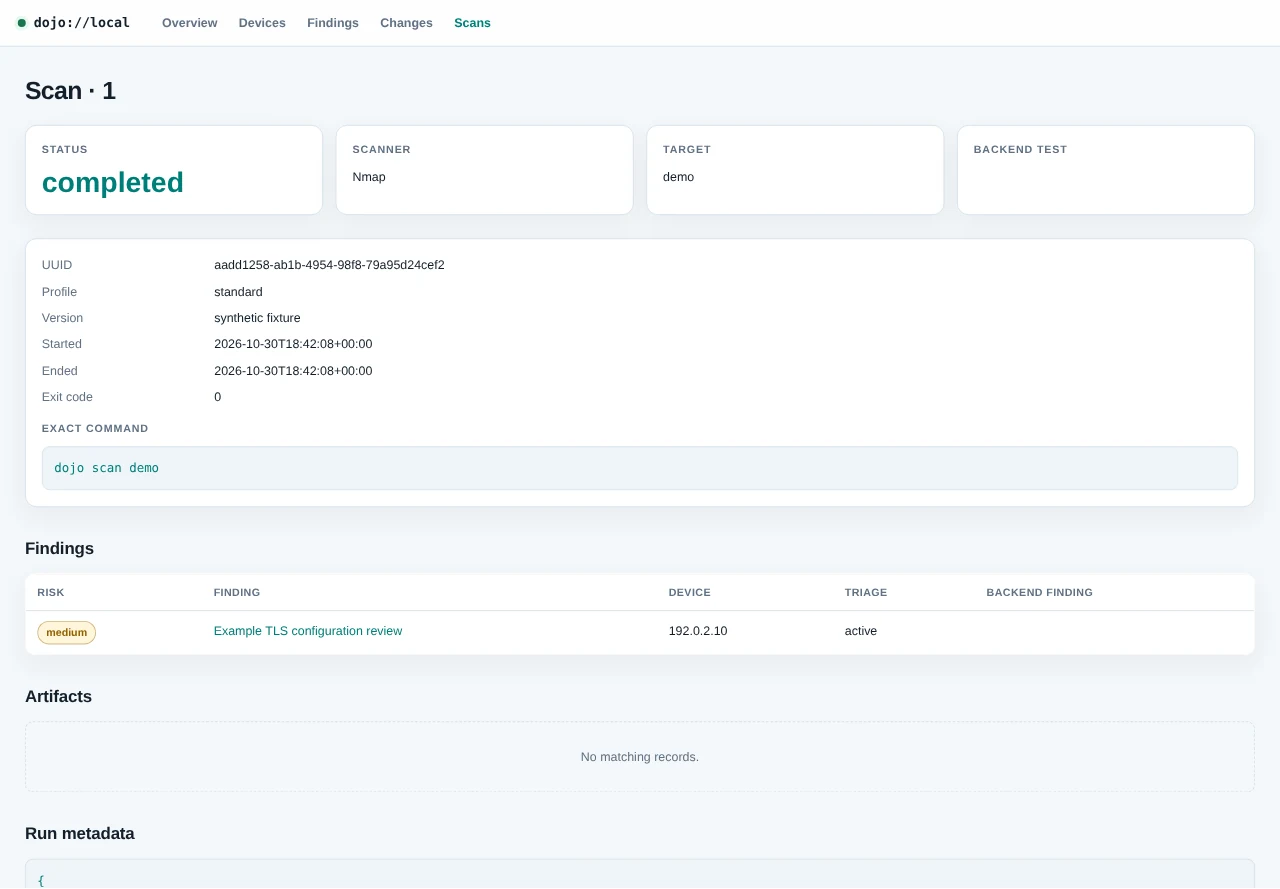Go to the Overview tab
Viewport: 1280px width, 889px height.
click(190, 23)
